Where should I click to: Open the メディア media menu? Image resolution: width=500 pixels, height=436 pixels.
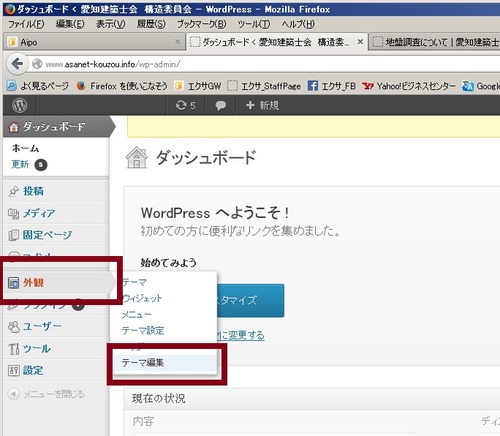[x=39, y=213]
